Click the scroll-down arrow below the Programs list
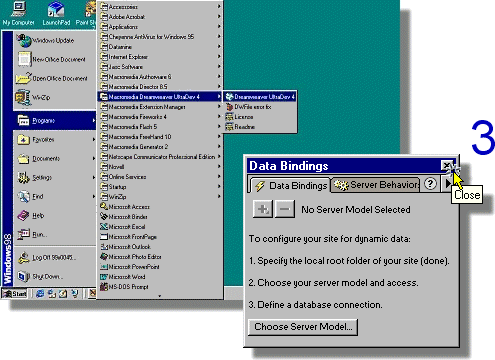 click(160, 295)
